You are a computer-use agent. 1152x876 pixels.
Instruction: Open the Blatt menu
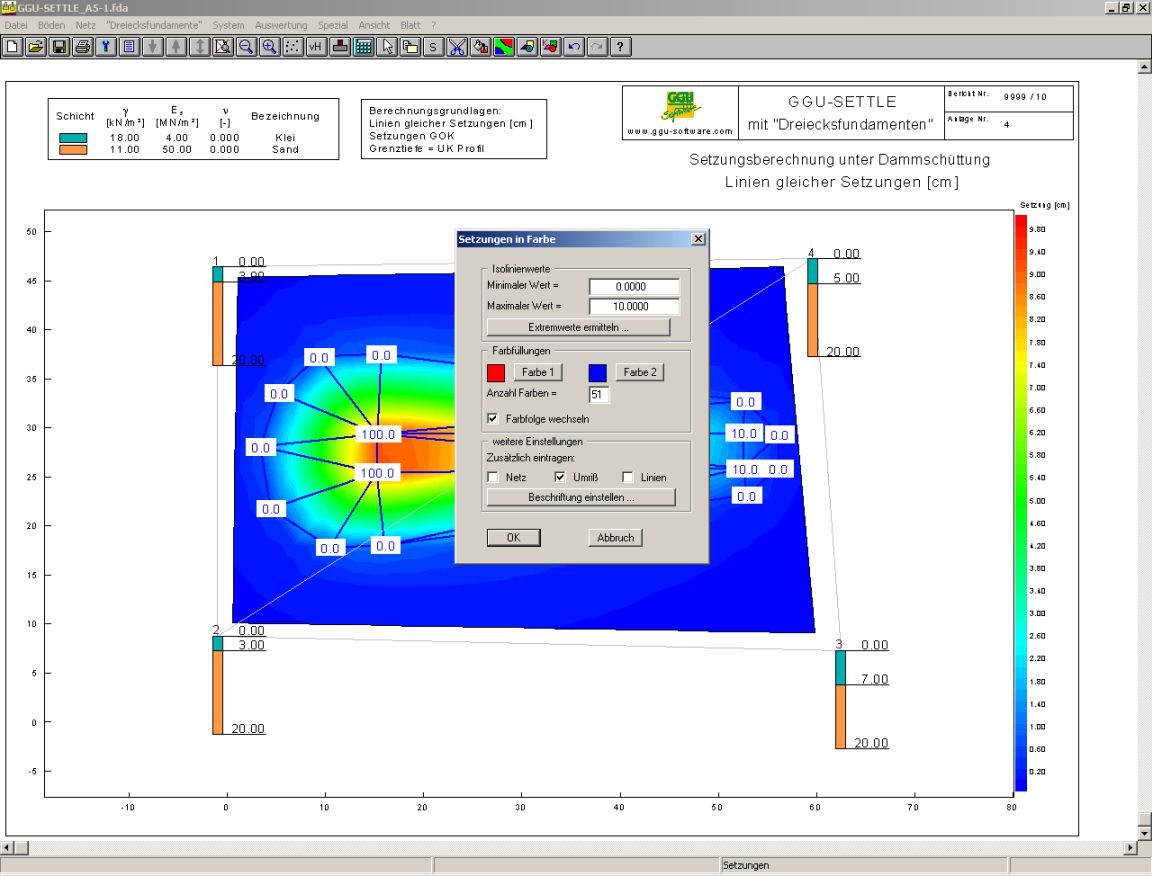click(x=411, y=25)
